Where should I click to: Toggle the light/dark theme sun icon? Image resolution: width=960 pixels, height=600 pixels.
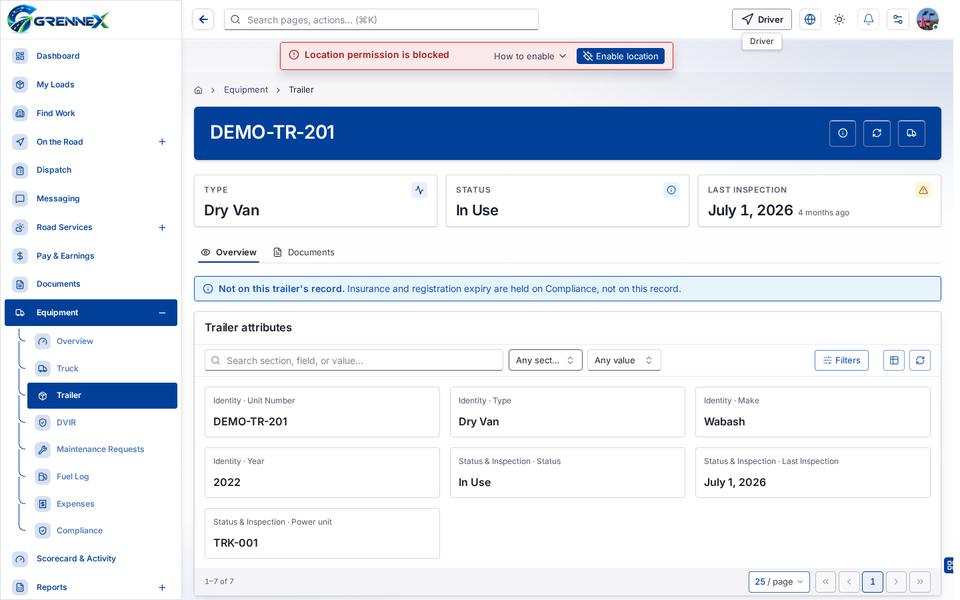click(839, 20)
